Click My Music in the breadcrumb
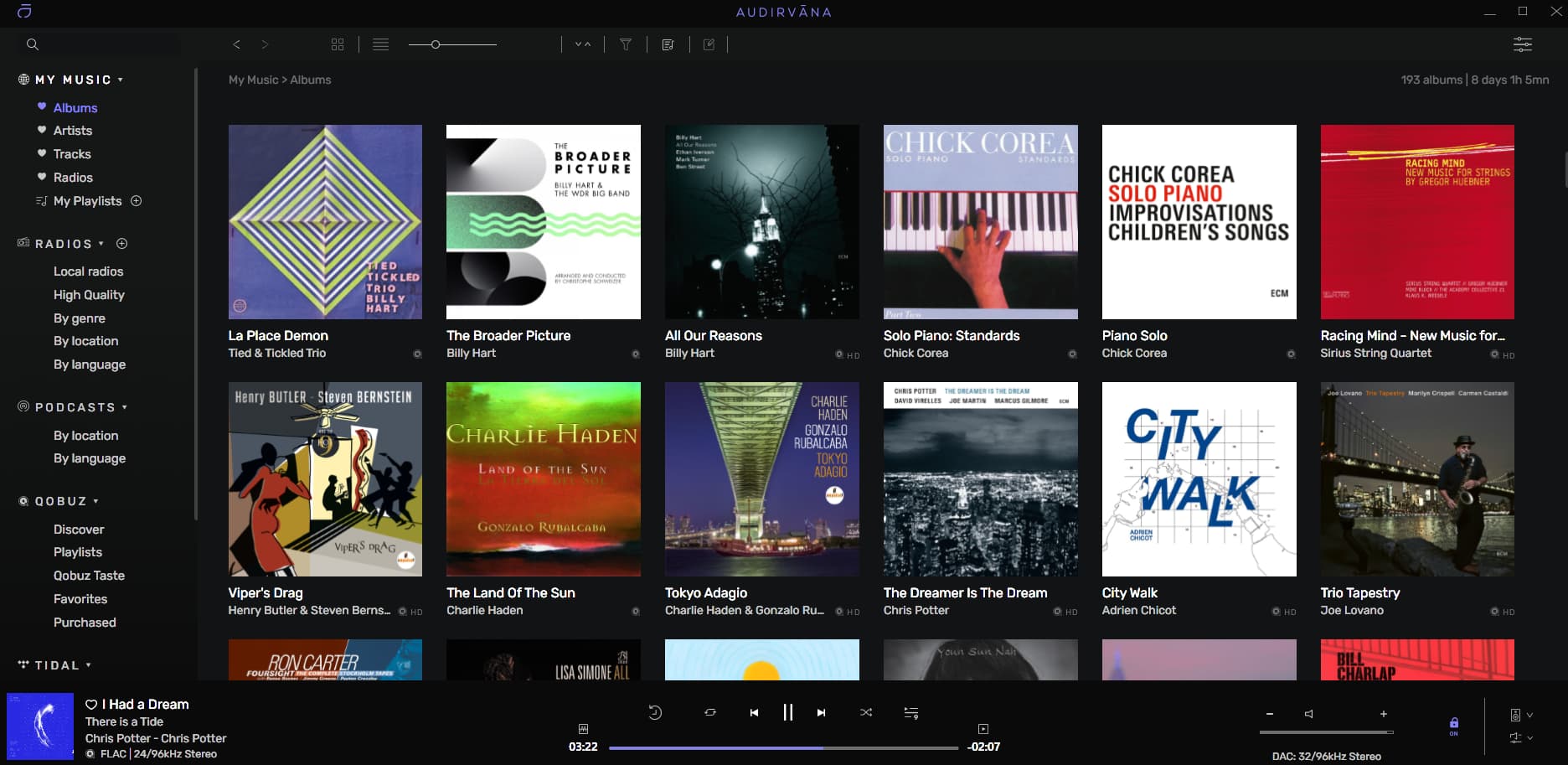The width and height of the screenshot is (1568, 765). 253,80
